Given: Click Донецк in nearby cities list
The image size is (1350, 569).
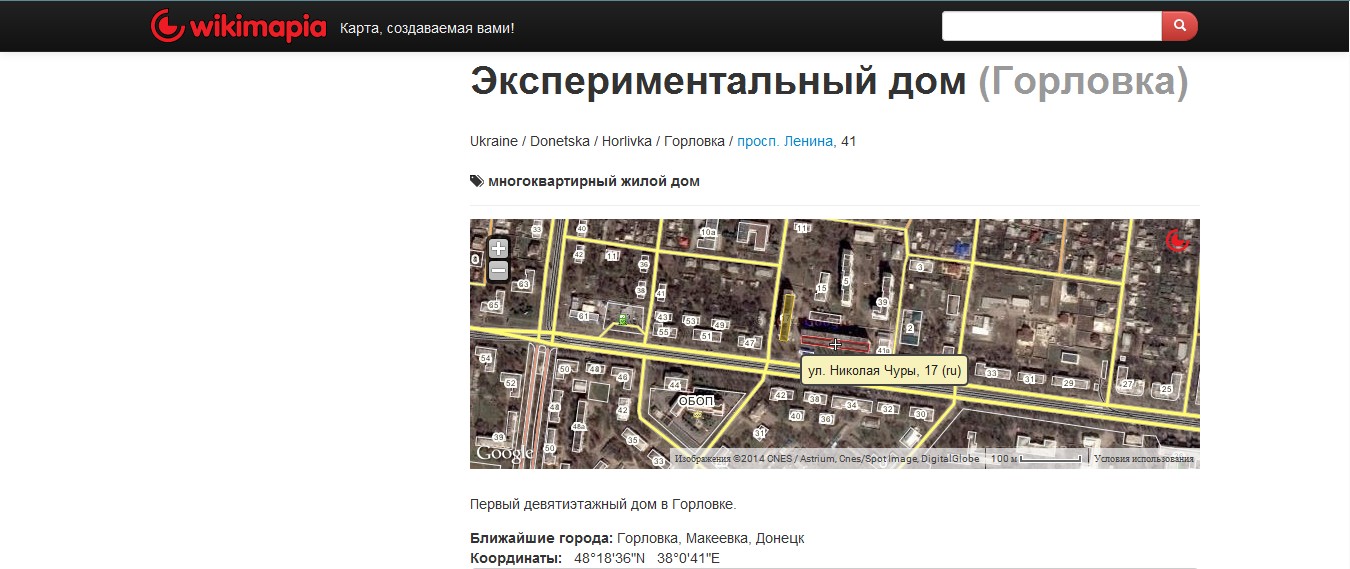Looking at the screenshot, I should 780,538.
